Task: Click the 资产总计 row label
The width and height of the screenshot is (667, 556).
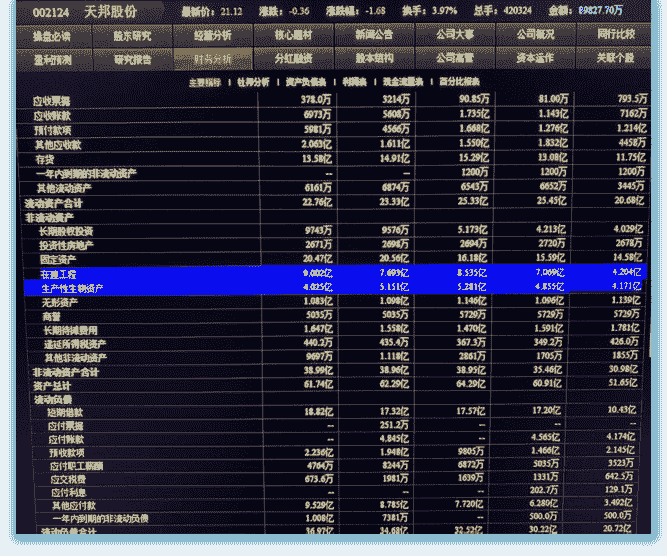Action: point(52,384)
